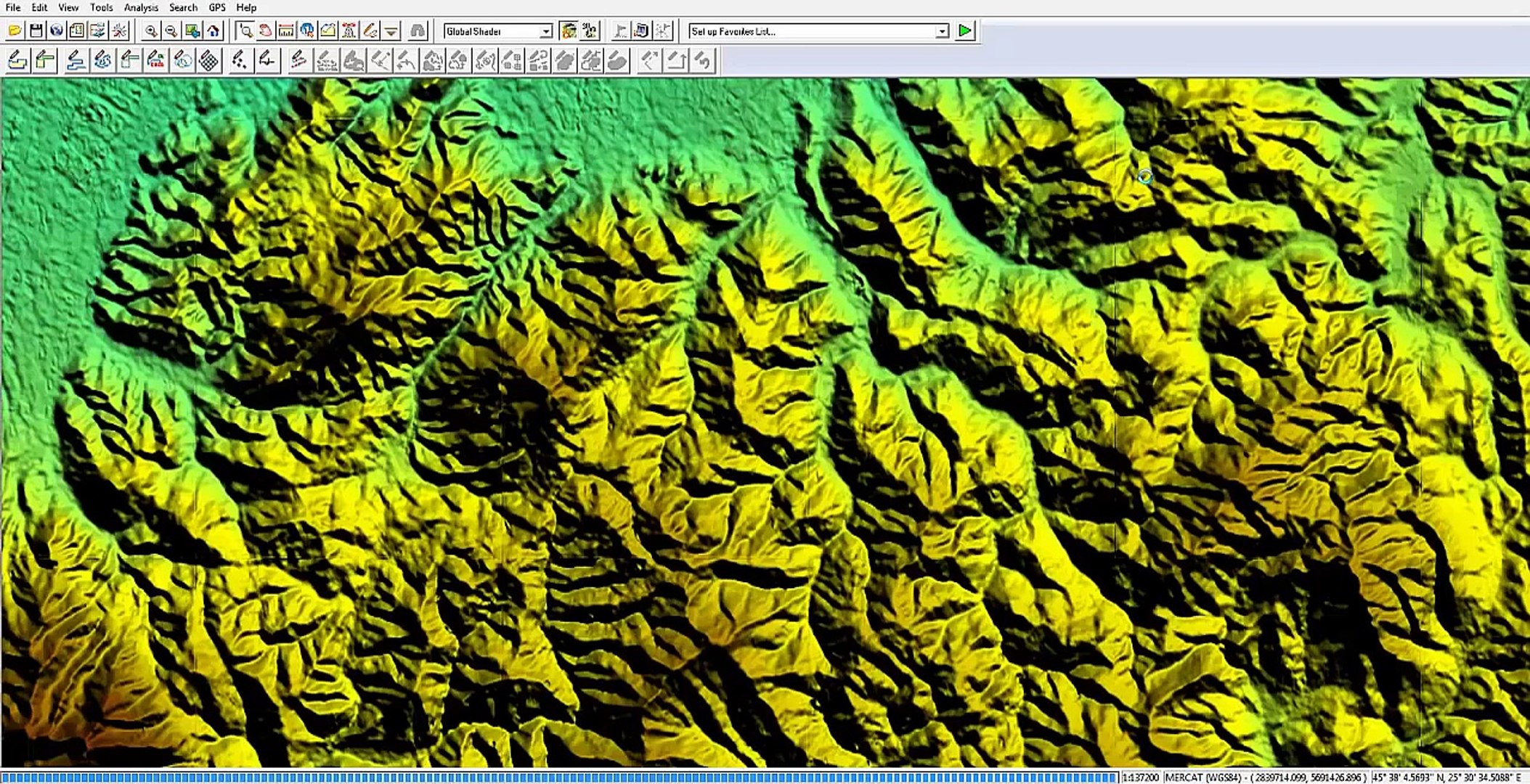Click the Create Area Feature digitizer icon
The height and width of the screenshot is (784, 1530).
(17, 60)
